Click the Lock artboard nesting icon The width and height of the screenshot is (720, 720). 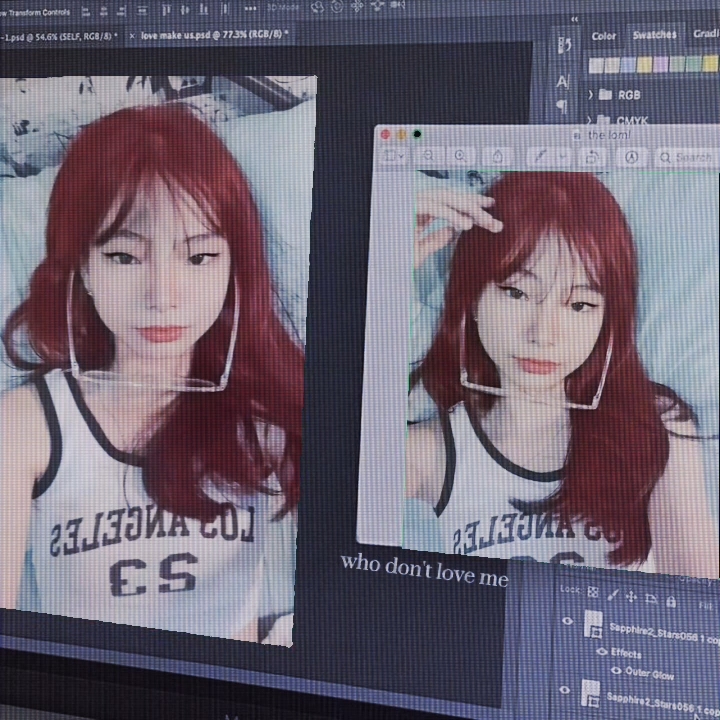(651, 599)
